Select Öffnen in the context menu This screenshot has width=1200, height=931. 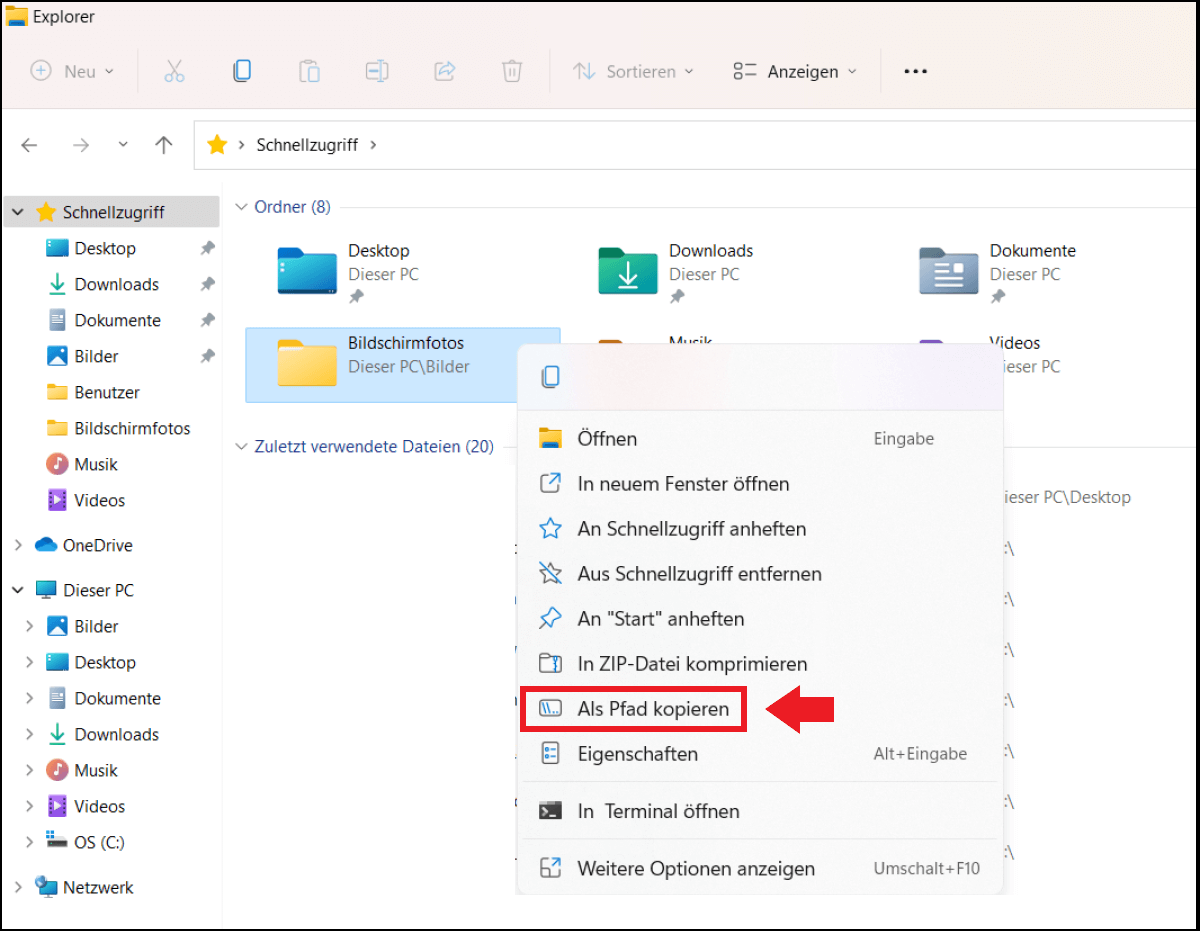(759, 438)
